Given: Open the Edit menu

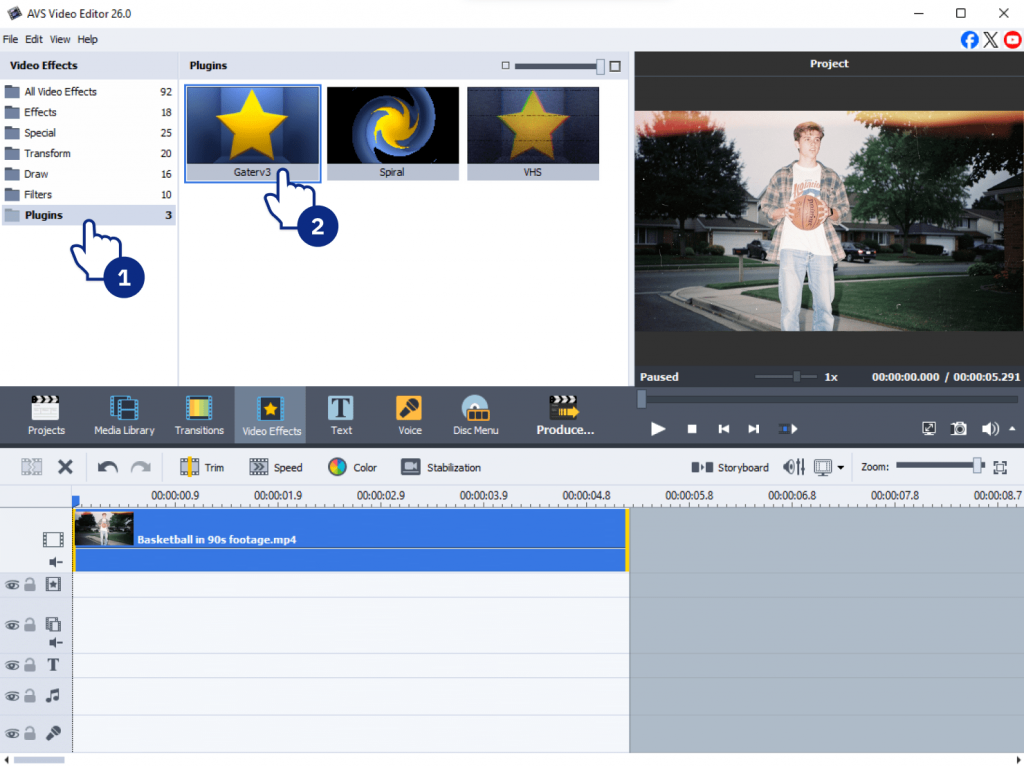Looking at the screenshot, I should coord(34,40).
